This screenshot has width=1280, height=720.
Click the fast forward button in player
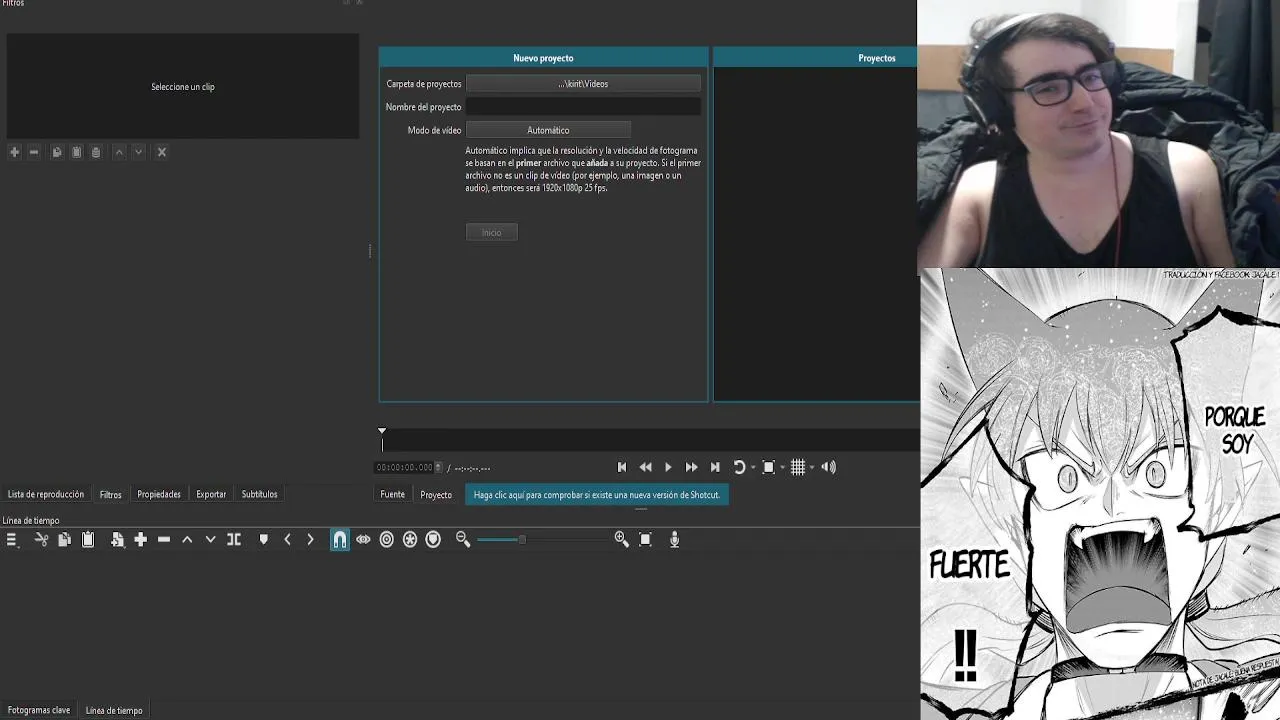pyautogui.click(x=691, y=467)
